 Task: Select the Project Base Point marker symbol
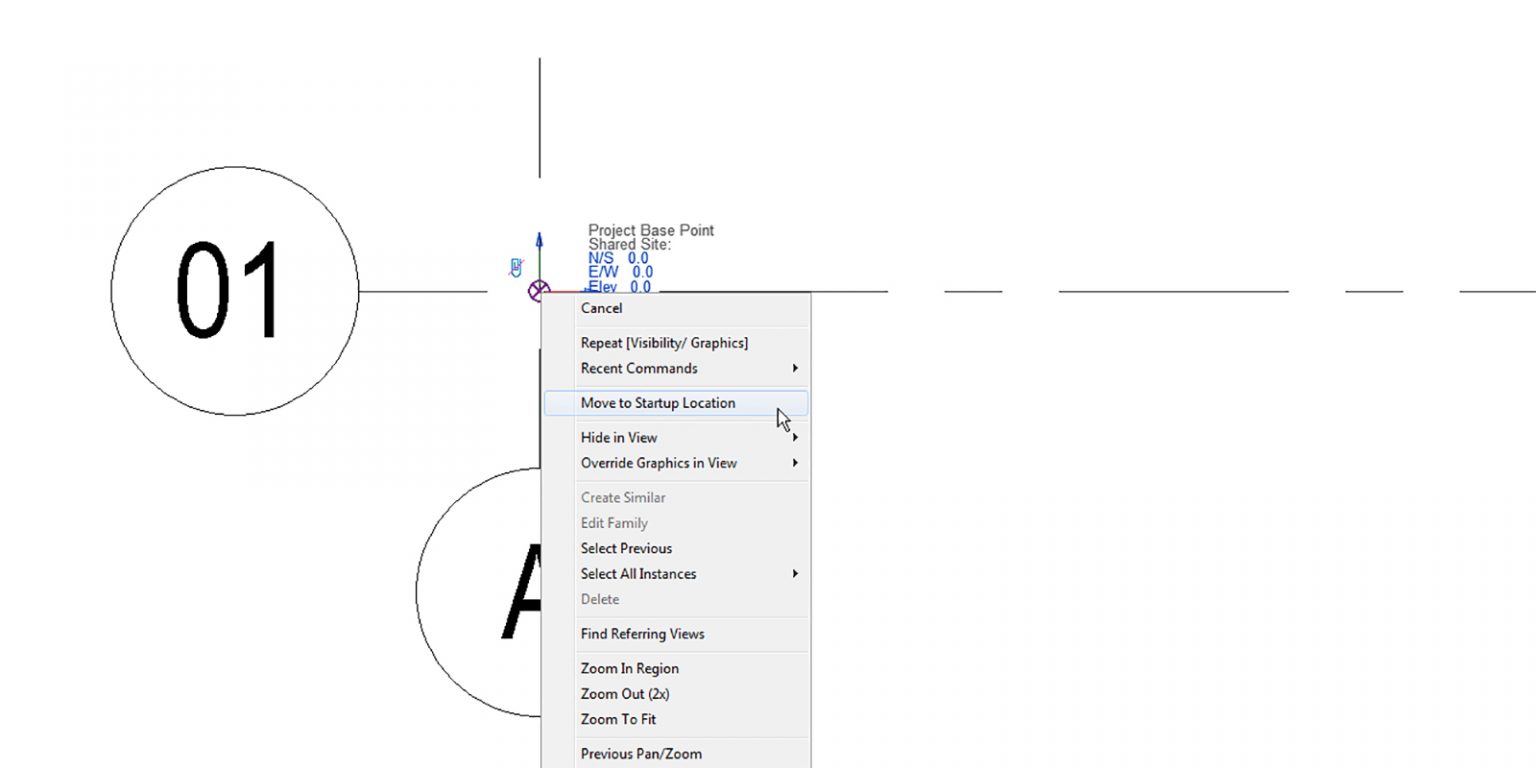point(539,290)
